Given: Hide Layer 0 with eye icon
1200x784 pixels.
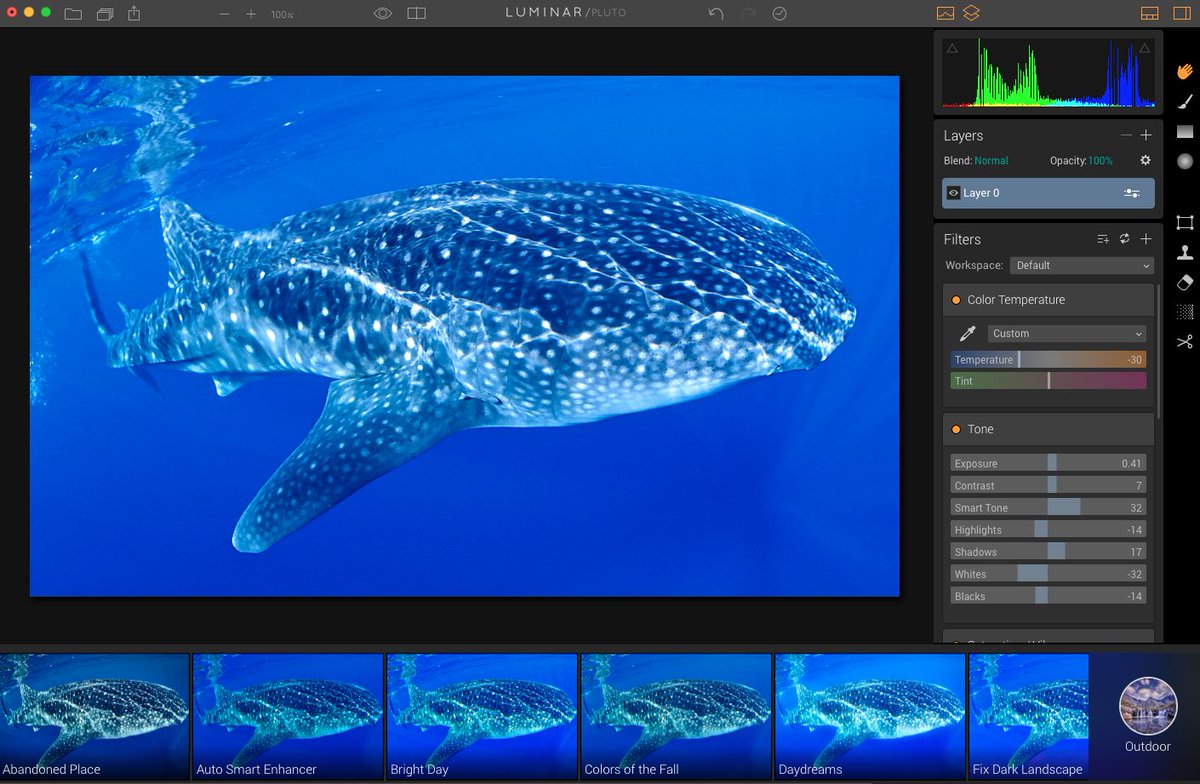Looking at the screenshot, I should coord(953,193).
